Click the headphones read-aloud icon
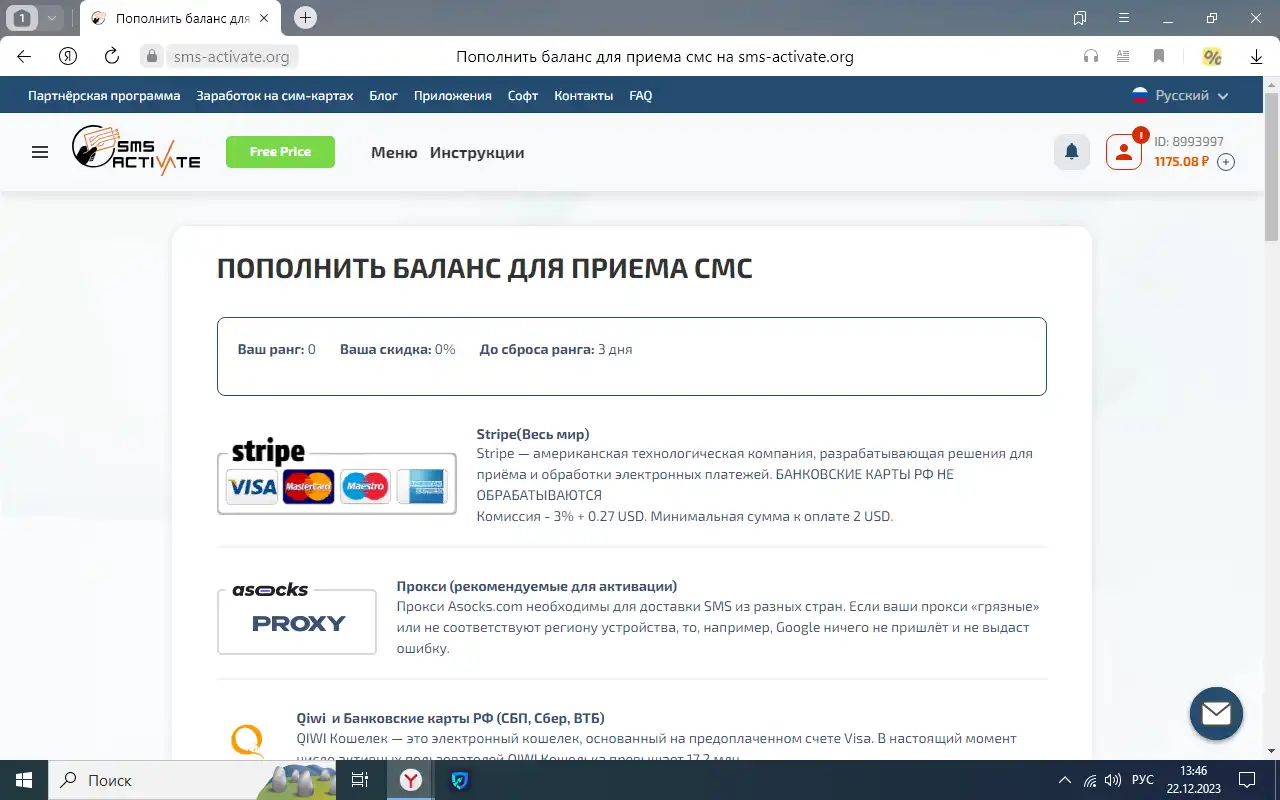 tap(1091, 57)
